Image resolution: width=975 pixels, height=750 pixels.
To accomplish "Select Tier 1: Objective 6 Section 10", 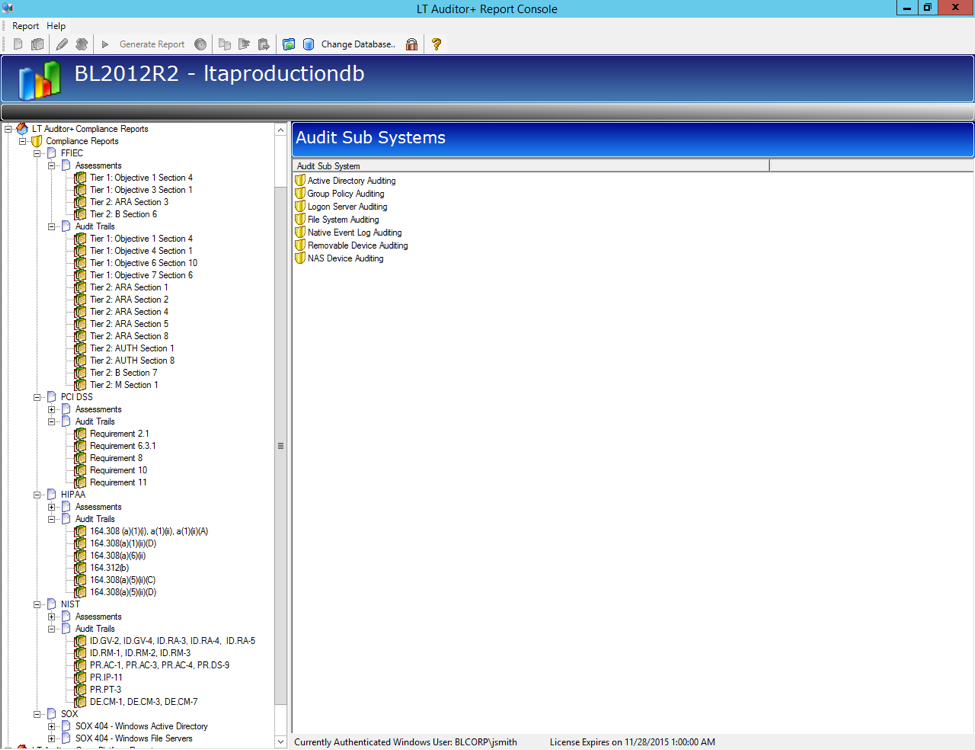I will pyautogui.click(x=144, y=262).
